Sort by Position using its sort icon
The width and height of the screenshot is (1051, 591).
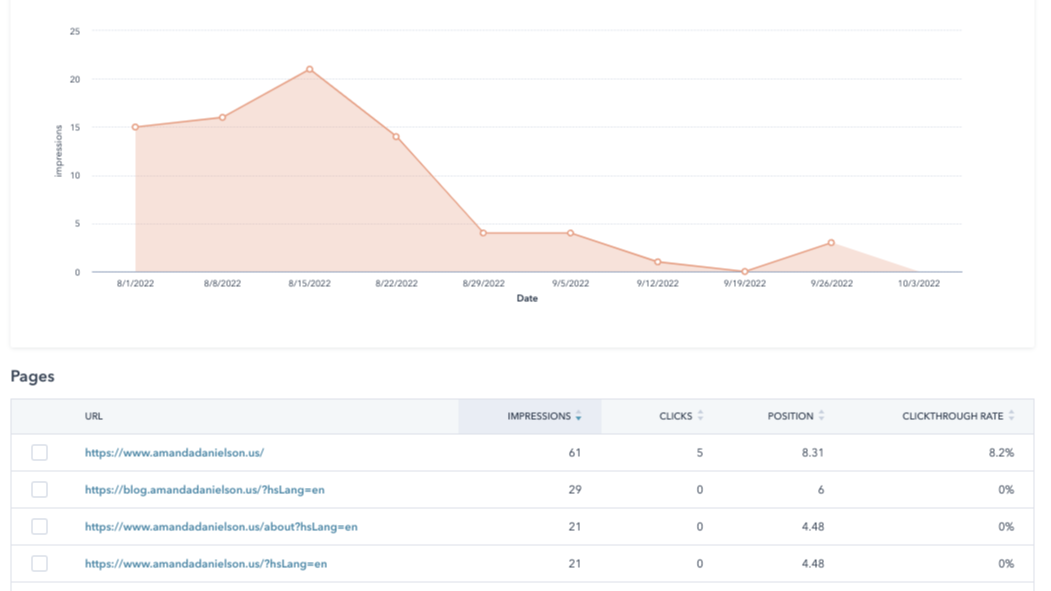point(822,416)
